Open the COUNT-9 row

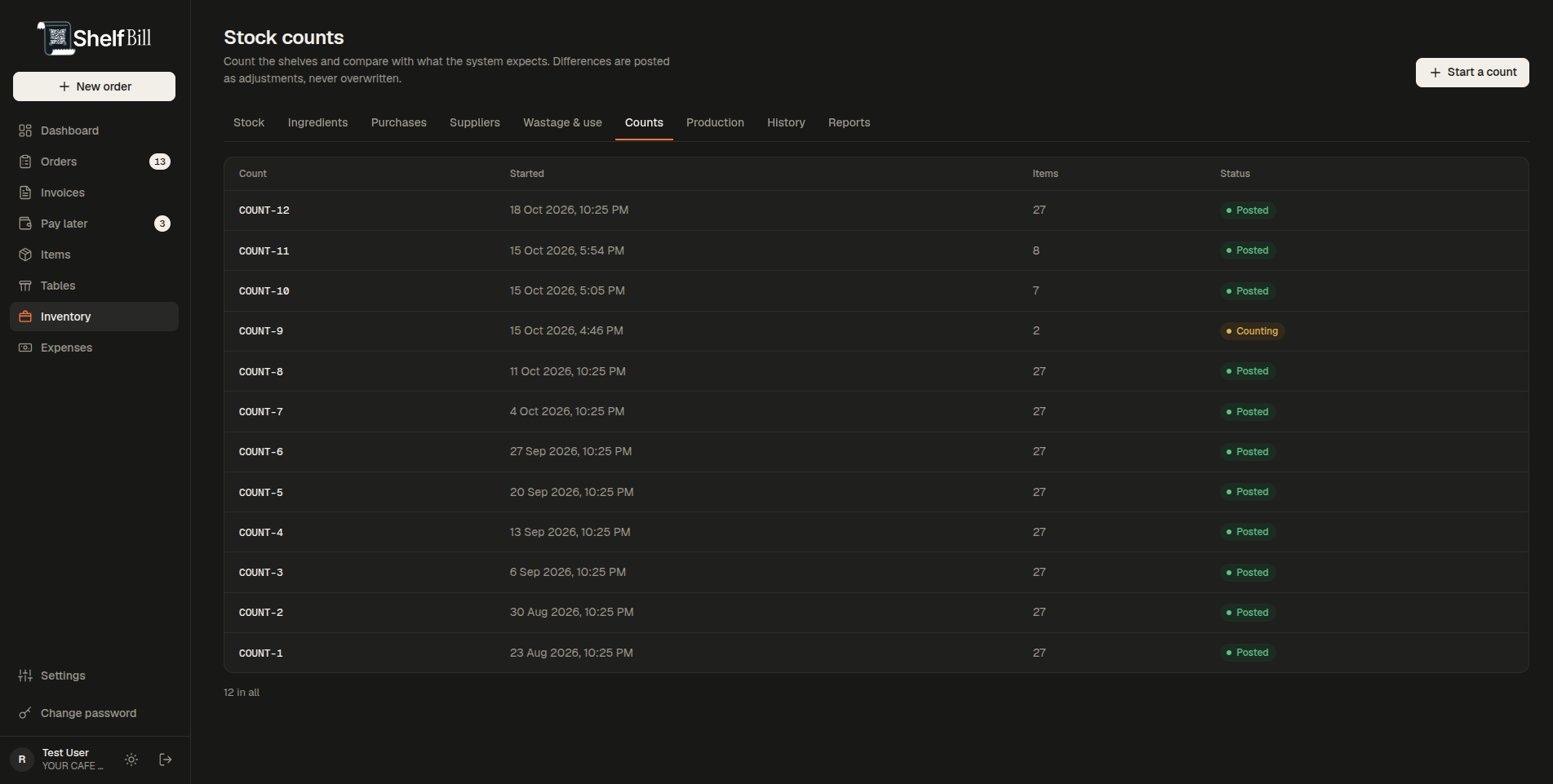click(x=876, y=331)
